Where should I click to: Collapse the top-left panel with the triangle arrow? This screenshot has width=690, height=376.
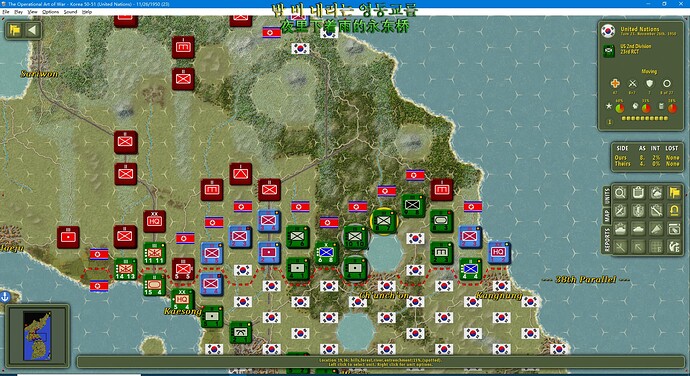point(32,30)
